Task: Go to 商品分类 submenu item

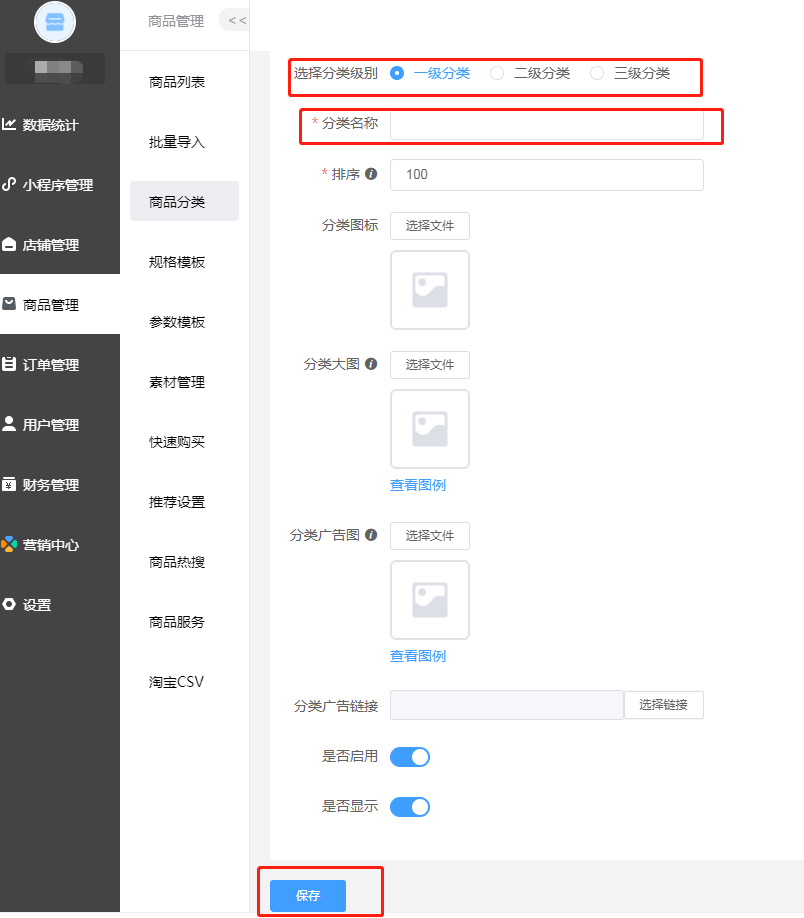Action: point(184,201)
